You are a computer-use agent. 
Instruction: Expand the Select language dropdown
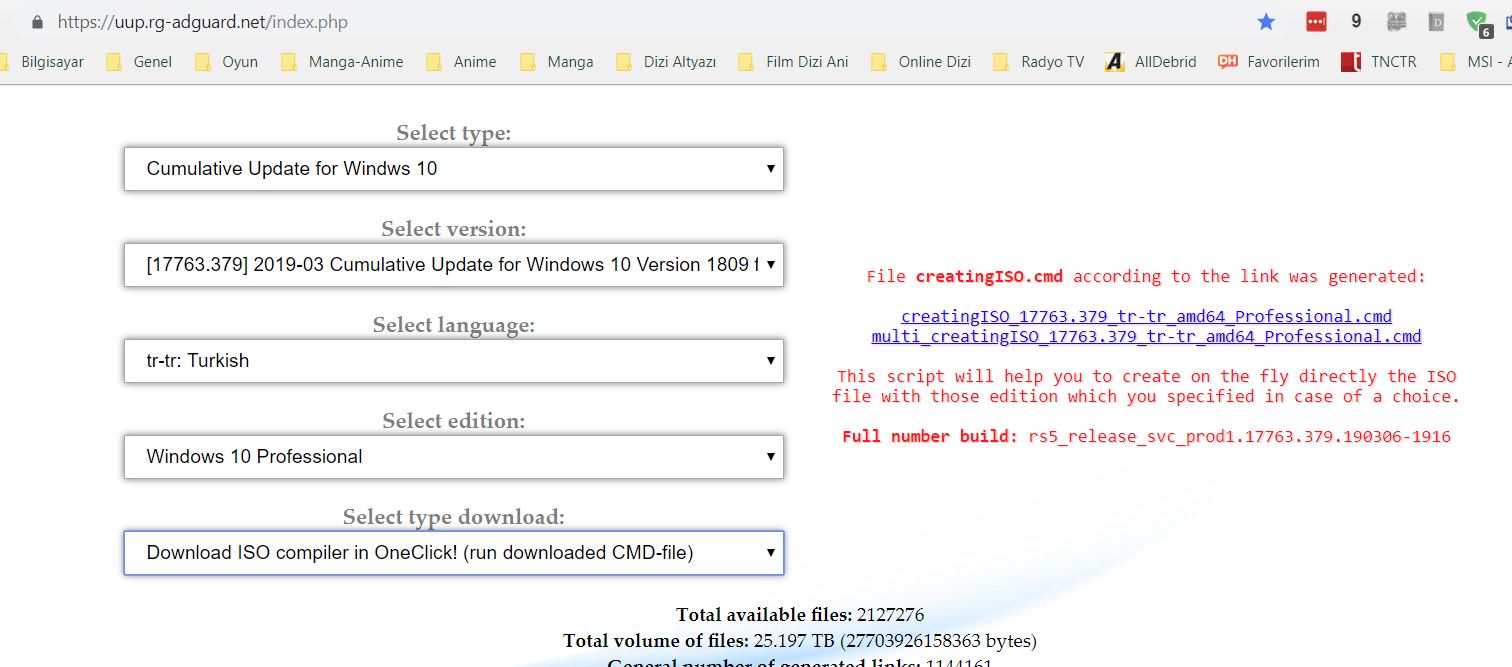[x=454, y=361]
